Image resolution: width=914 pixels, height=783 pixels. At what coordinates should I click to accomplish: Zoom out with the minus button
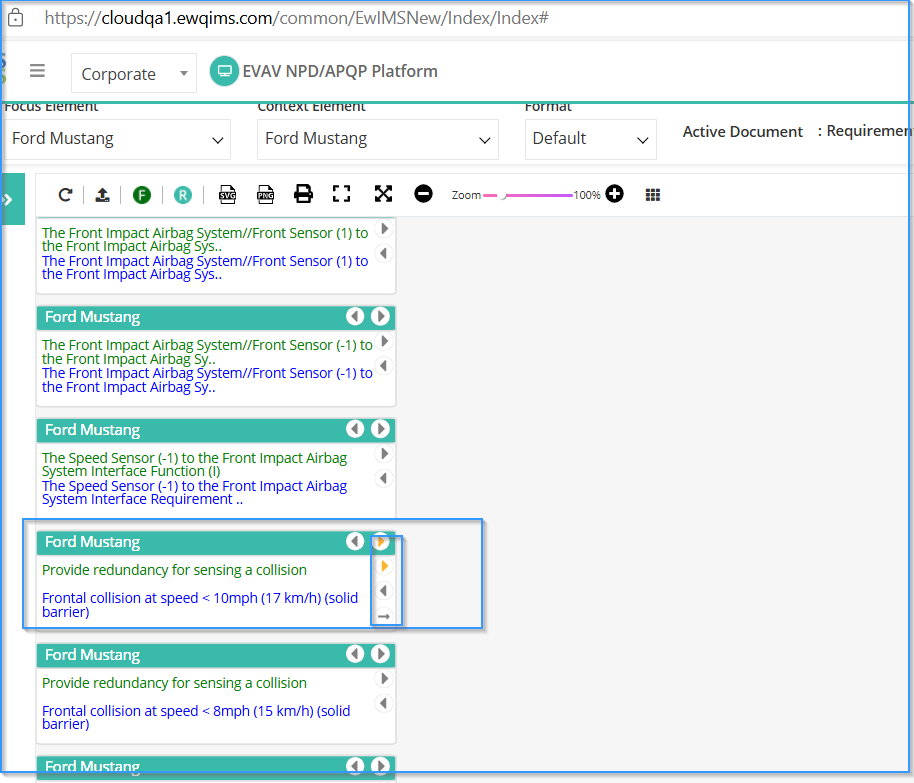pos(423,194)
